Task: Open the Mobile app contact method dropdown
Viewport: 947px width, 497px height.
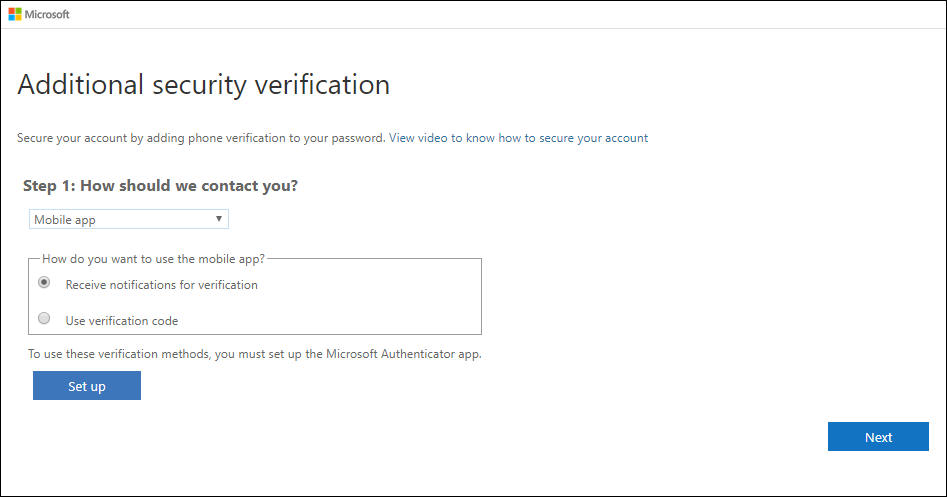Action: coord(129,219)
